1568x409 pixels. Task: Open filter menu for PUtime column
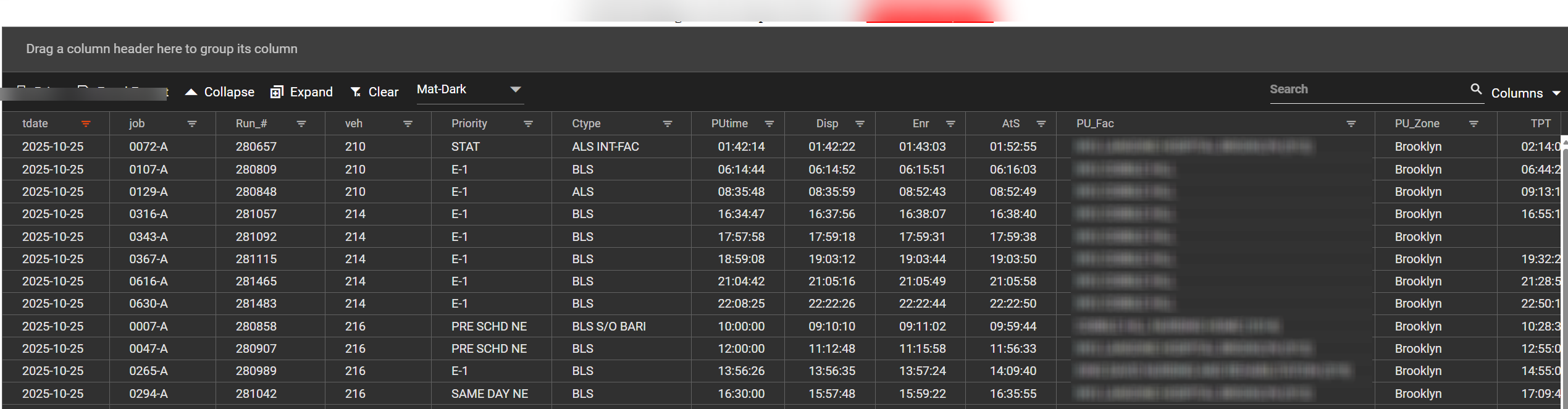coord(769,124)
